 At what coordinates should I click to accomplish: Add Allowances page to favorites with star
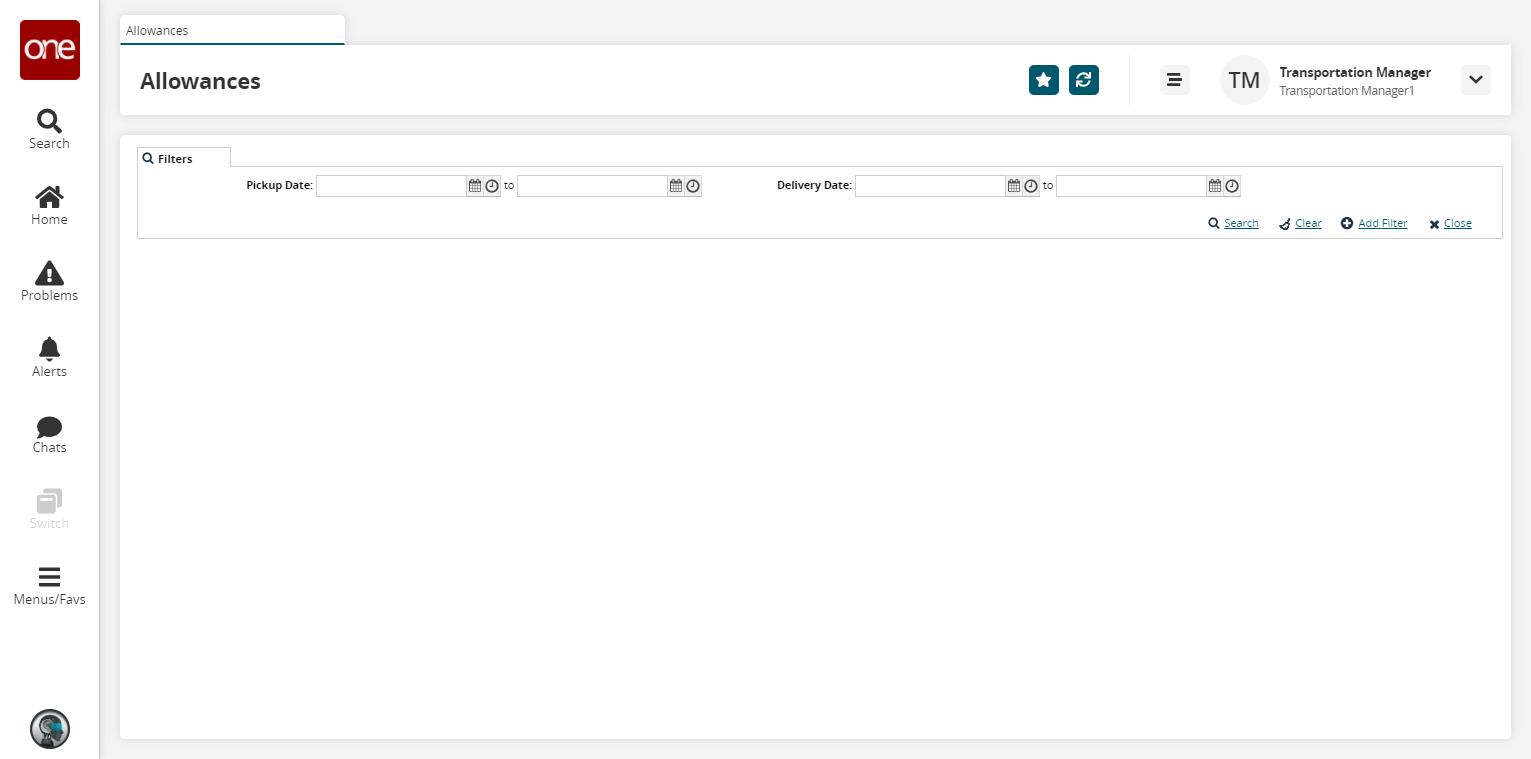tap(1044, 80)
